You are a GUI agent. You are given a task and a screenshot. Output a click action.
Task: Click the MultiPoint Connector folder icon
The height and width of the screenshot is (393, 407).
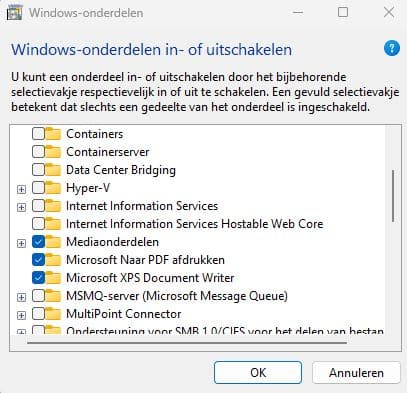pyautogui.click(x=53, y=314)
